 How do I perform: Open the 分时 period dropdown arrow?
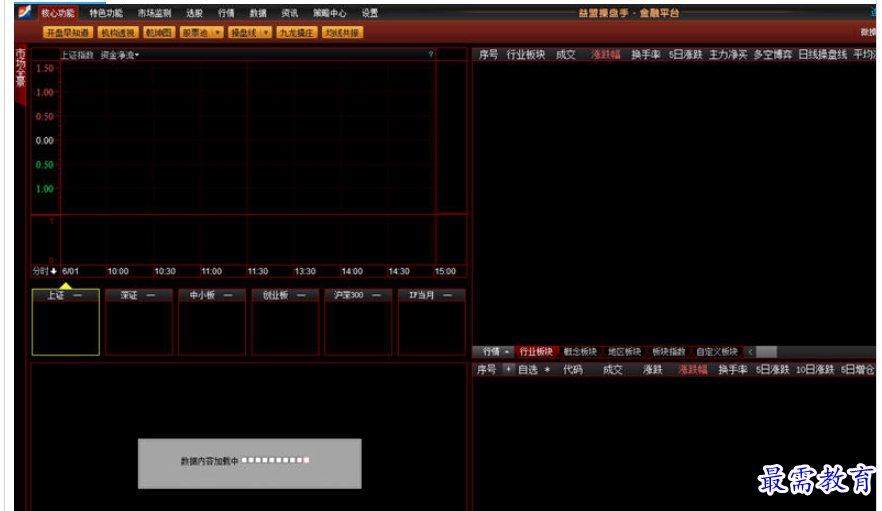(x=54, y=271)
